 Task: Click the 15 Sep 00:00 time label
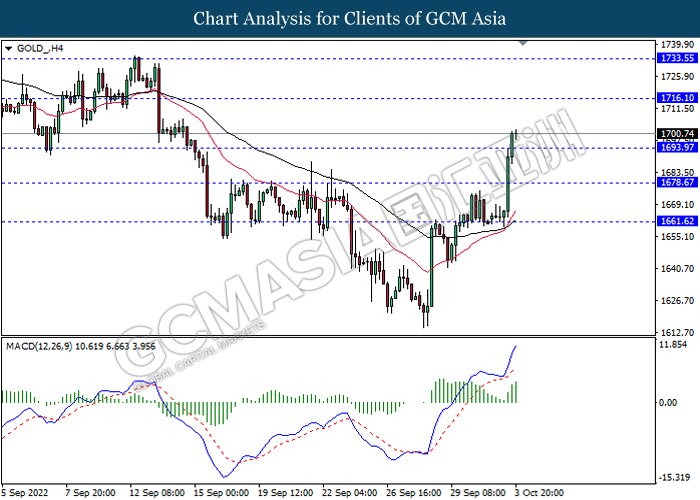[x=221, y=493]
